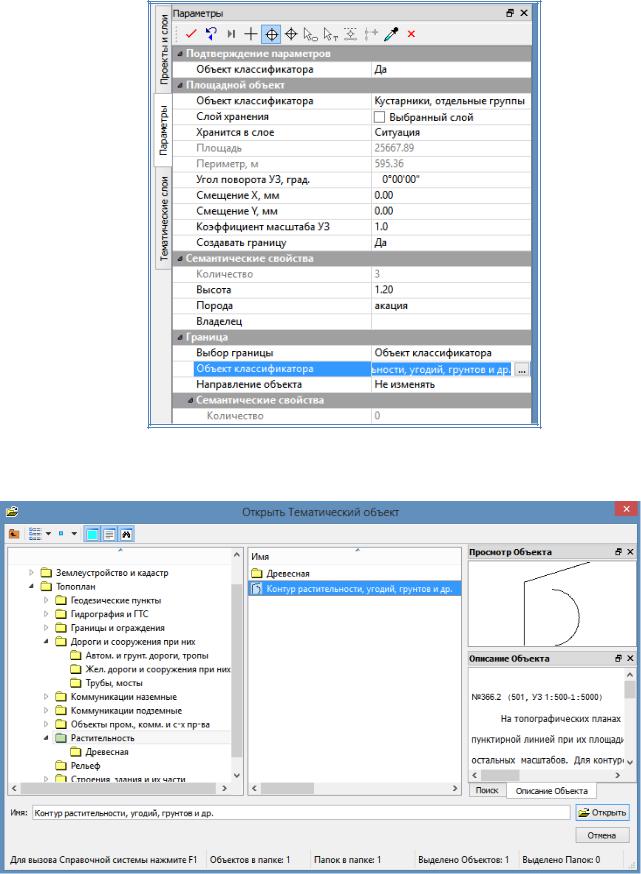
Task: Toggle the Выбранный слой checkbox
Action: [379, 117]
